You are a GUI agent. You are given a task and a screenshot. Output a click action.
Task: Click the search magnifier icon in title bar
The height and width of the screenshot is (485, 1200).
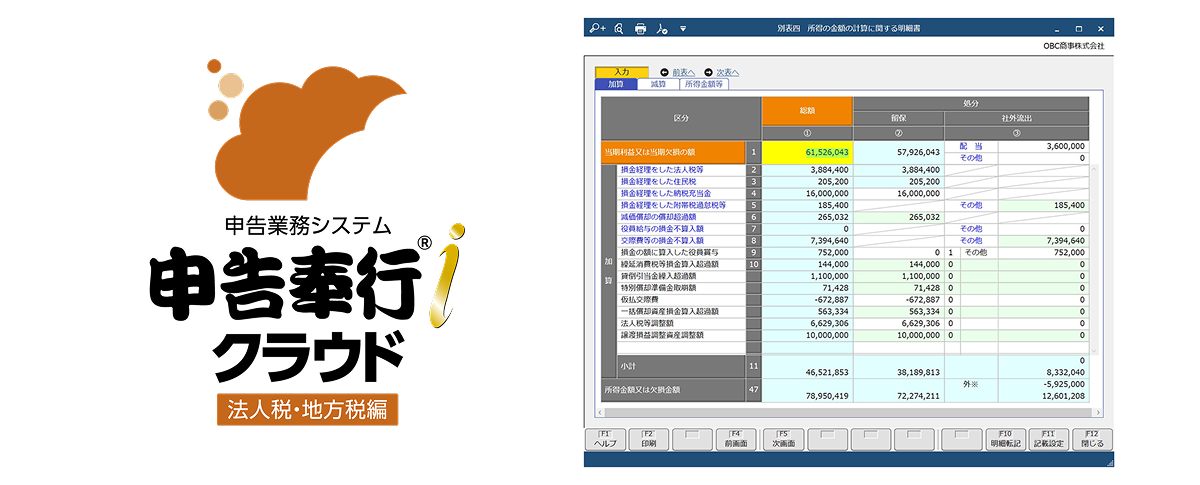click(619, 29)
